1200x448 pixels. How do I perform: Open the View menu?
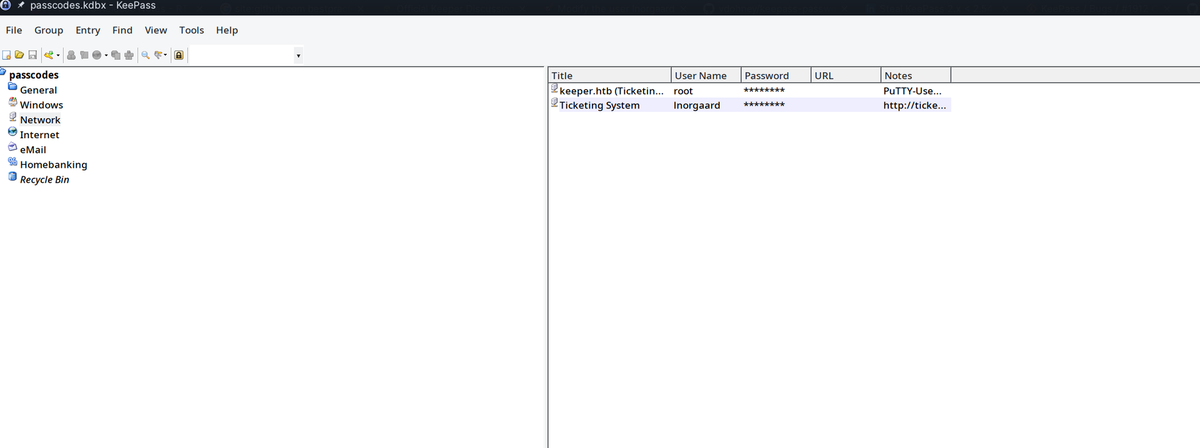click(x=156, y=30)
